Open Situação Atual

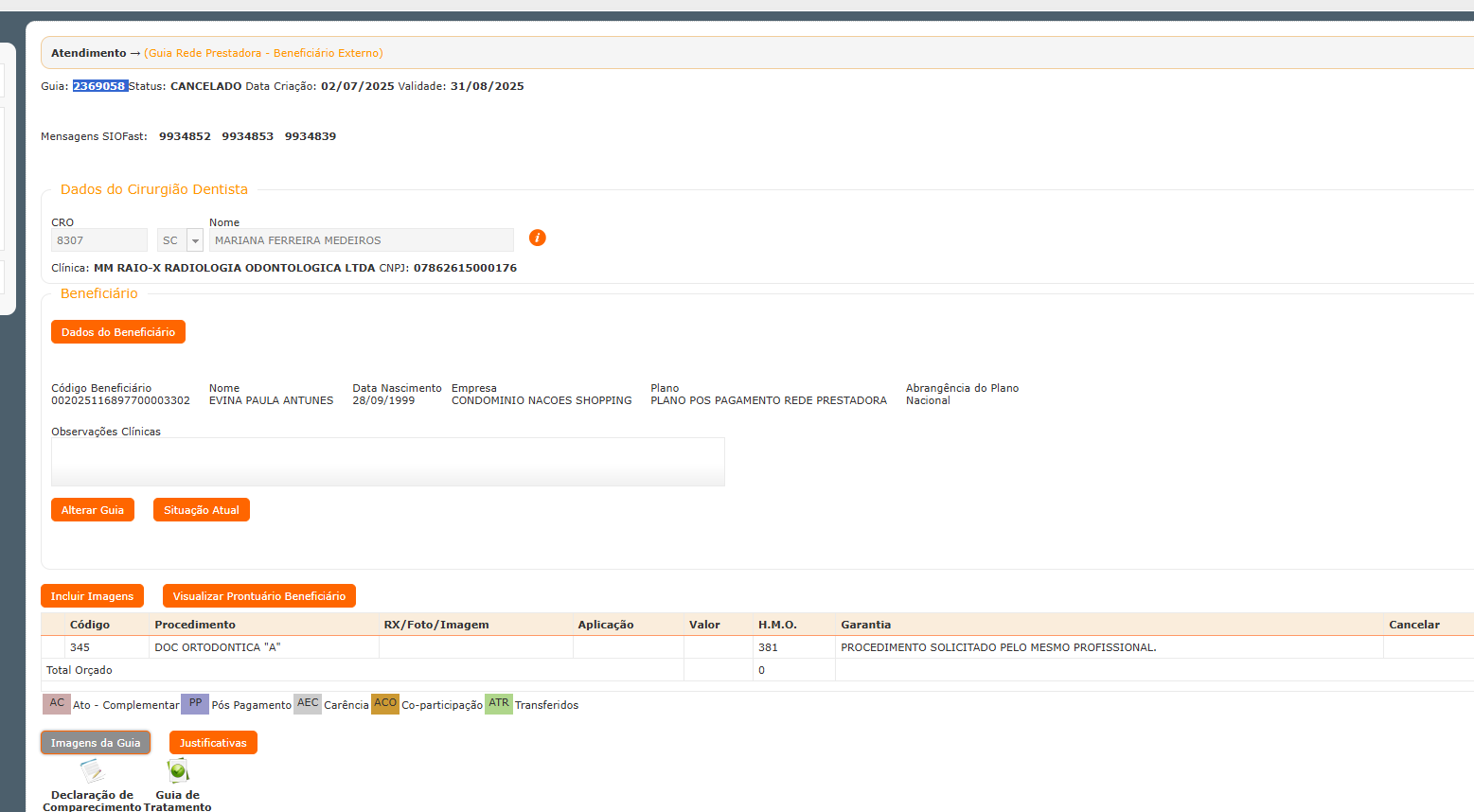(x=201, y=510)
